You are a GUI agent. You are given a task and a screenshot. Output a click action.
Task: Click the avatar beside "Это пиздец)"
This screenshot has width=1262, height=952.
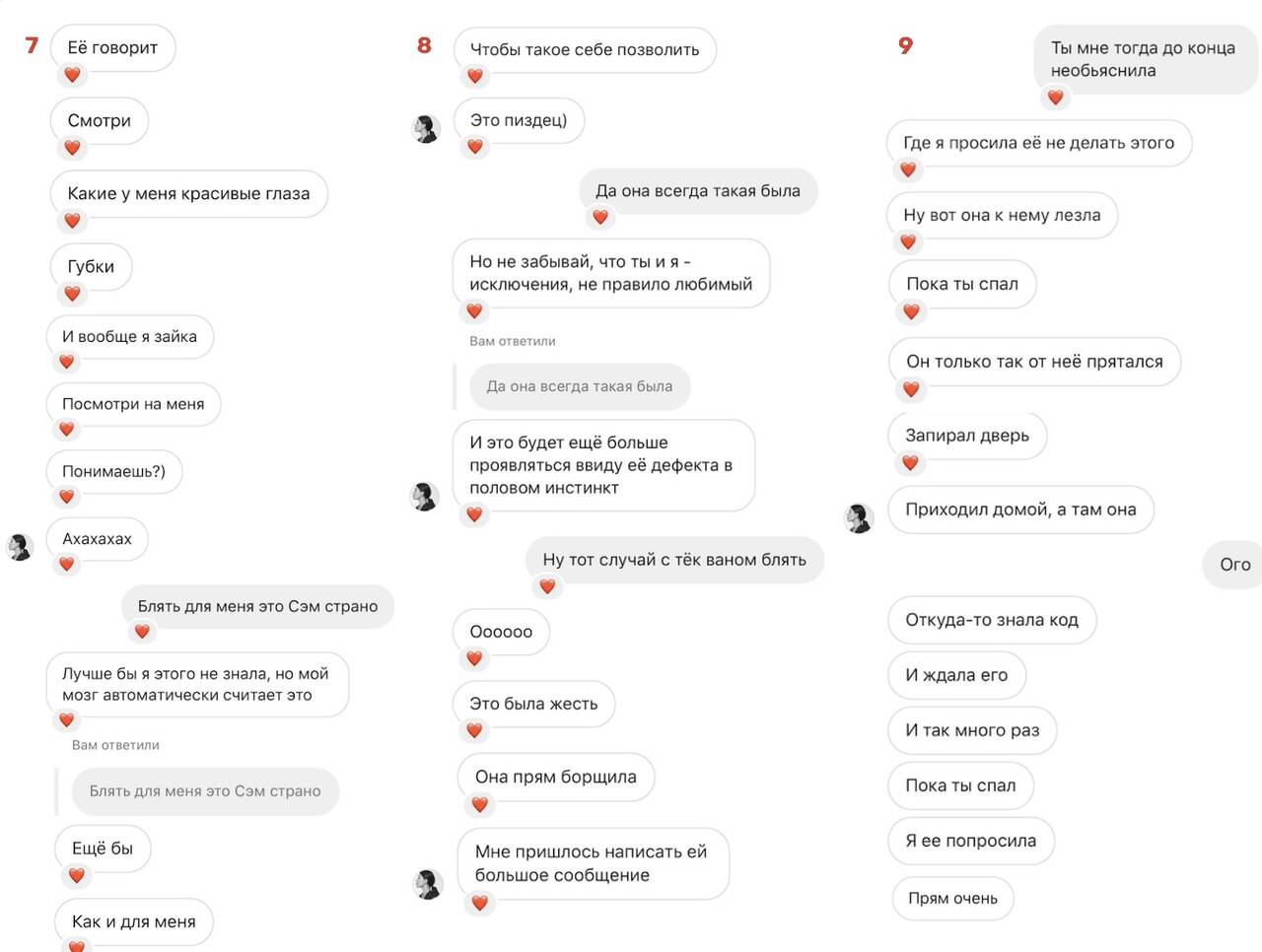425,129
